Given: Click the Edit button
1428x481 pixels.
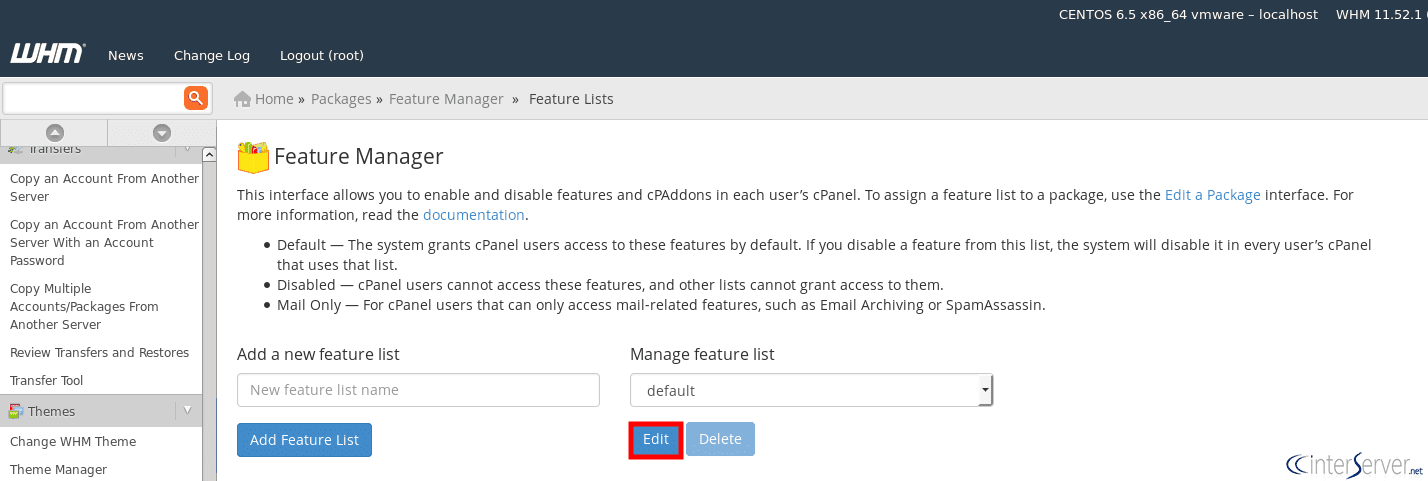Looking at the screenshot, I should click(656, 439).
